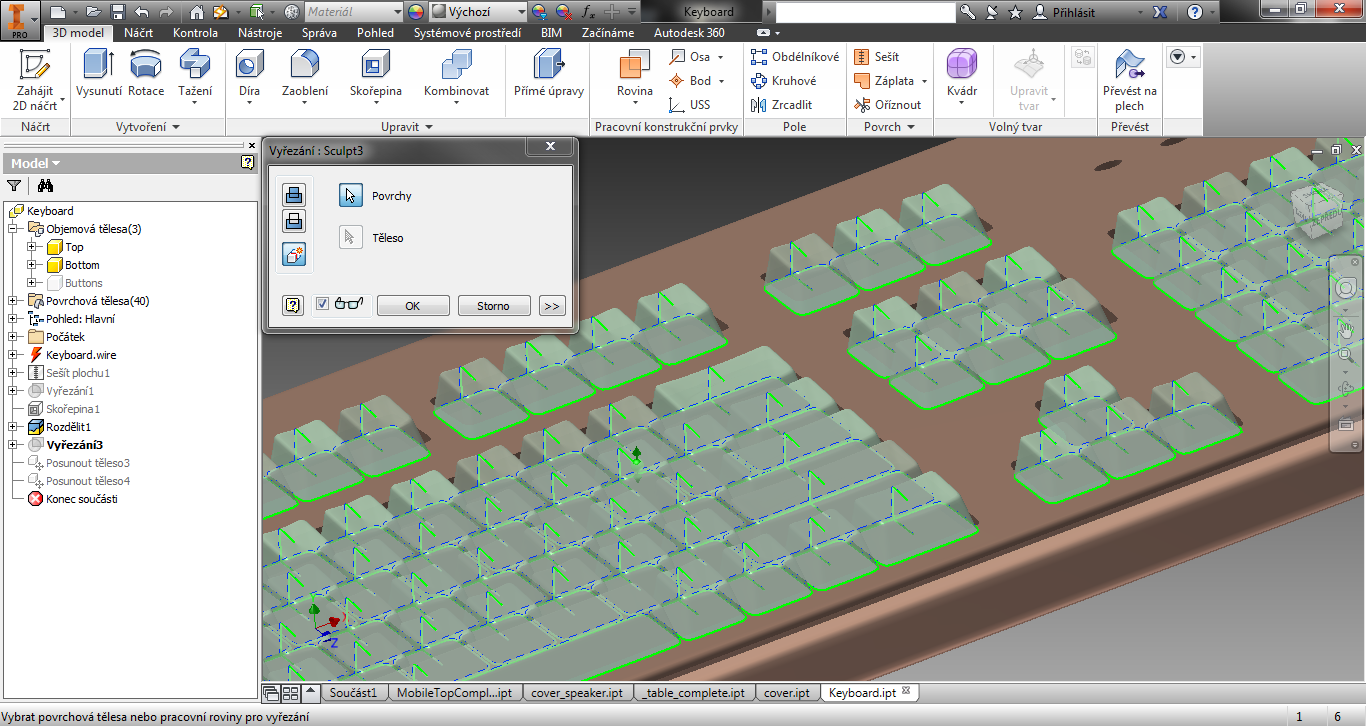Click the search field in title bar

tap(864, 12)
